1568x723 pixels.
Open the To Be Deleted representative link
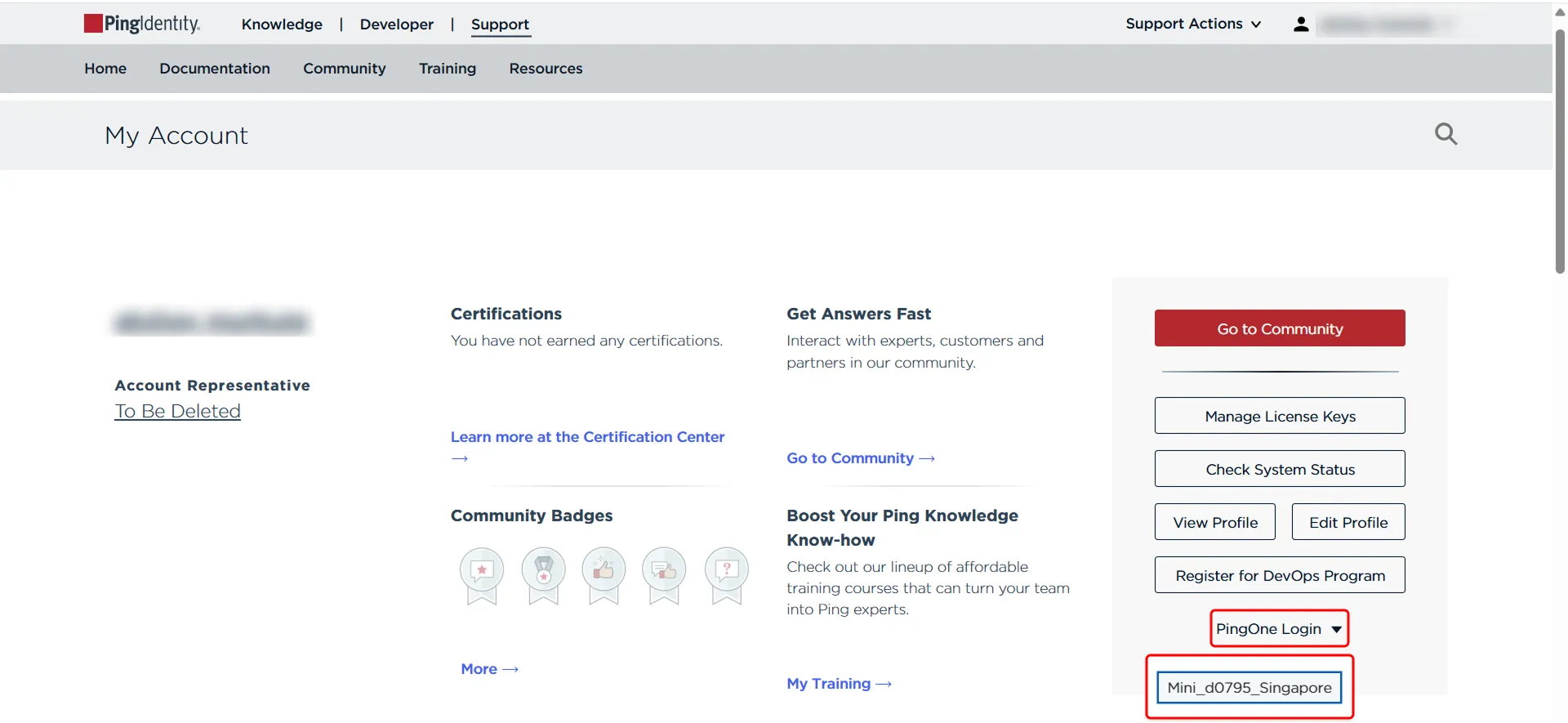point(177,411)
